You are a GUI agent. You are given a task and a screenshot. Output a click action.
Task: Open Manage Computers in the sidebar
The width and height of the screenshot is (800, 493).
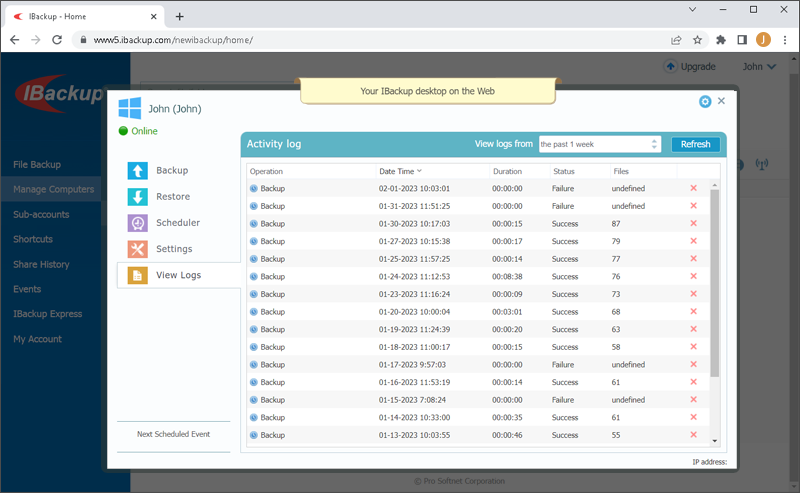pos(54,189)
